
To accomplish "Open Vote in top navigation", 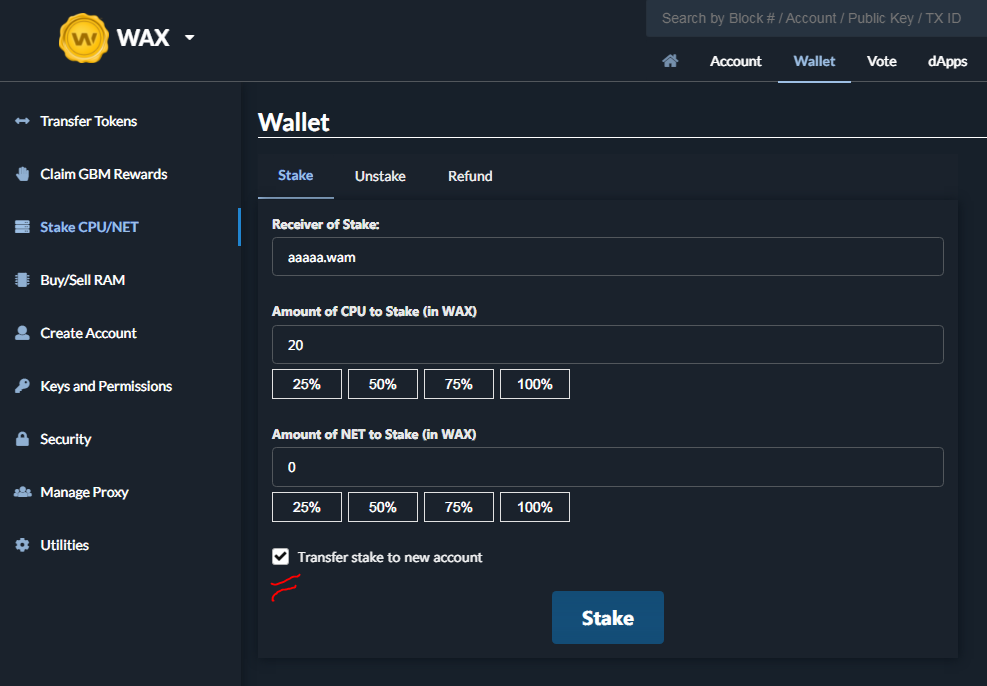I will 881,61.
